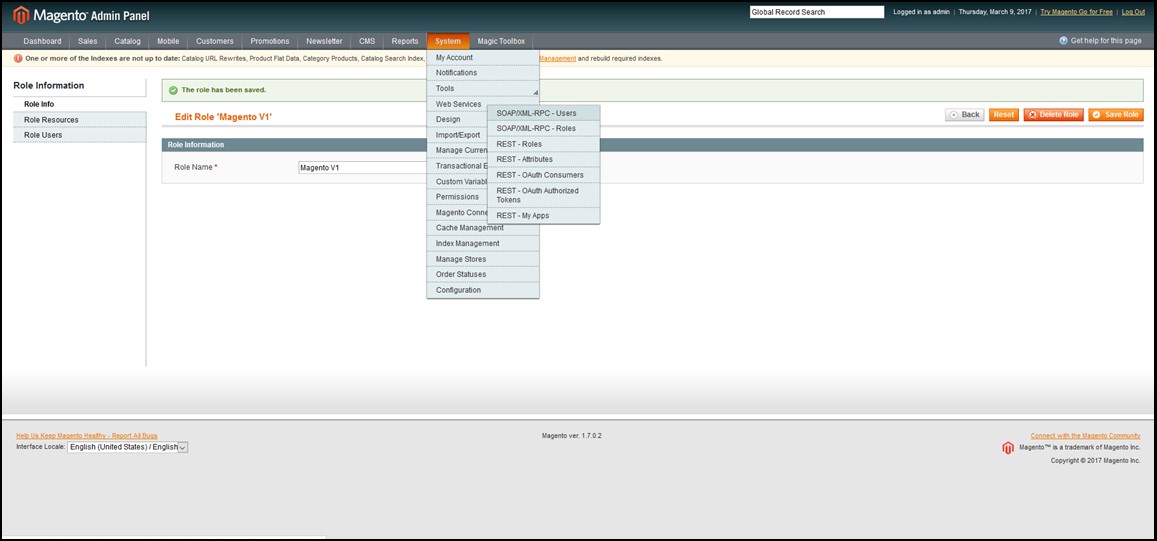
Task: Click the Magento logo icon in header
Action: click(x=21, y=15)
